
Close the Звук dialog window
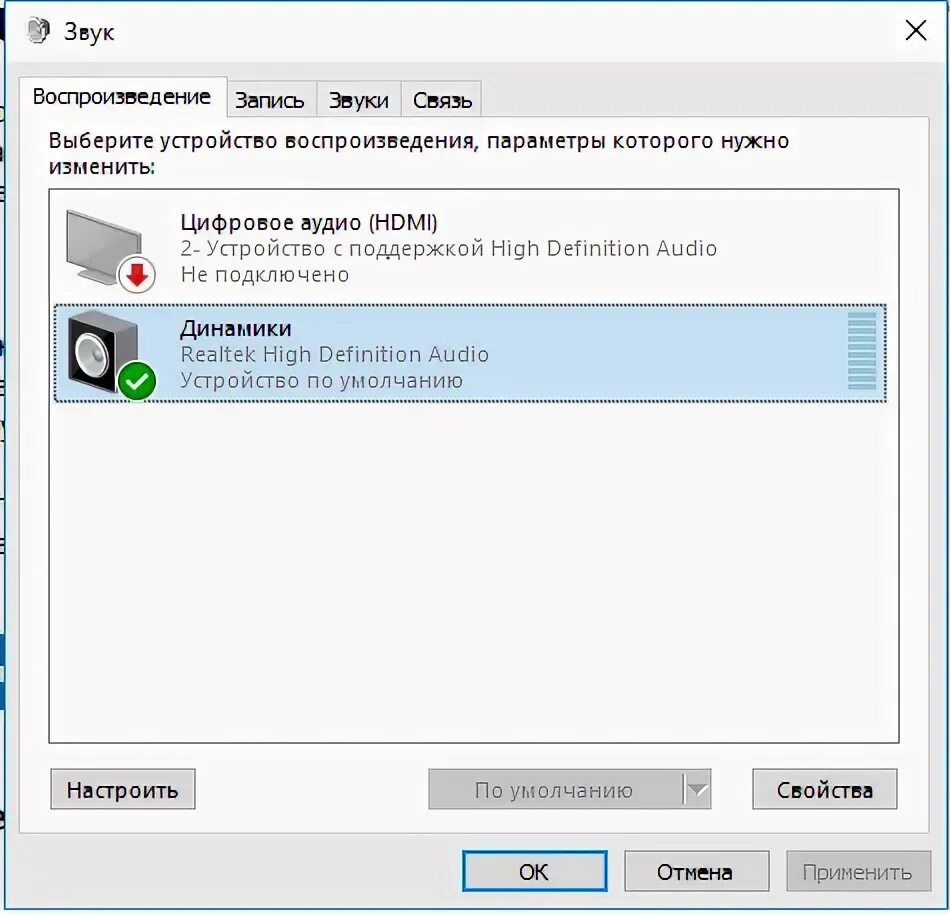click(x=915, y=30)
